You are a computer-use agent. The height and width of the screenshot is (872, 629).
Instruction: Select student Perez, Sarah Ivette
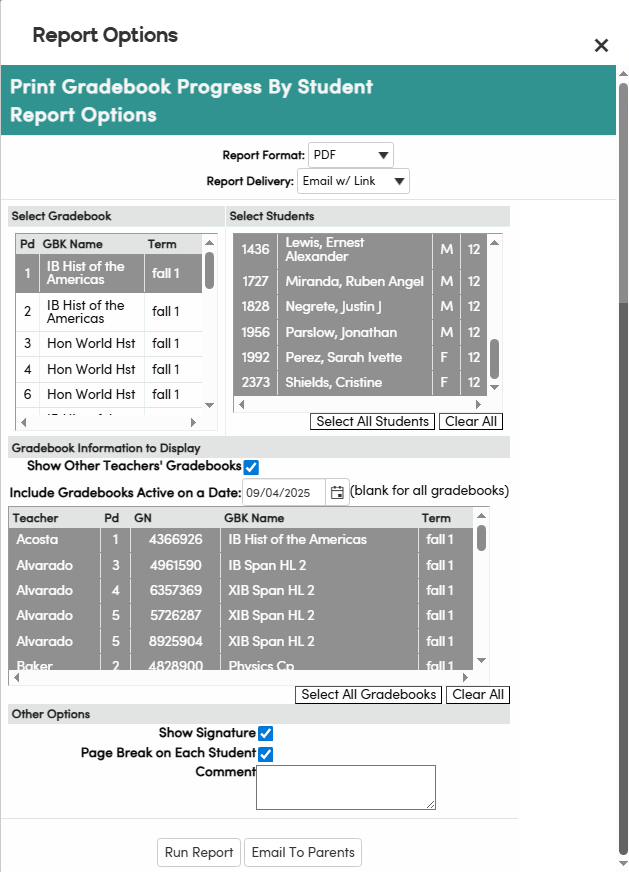coord(360,358)
